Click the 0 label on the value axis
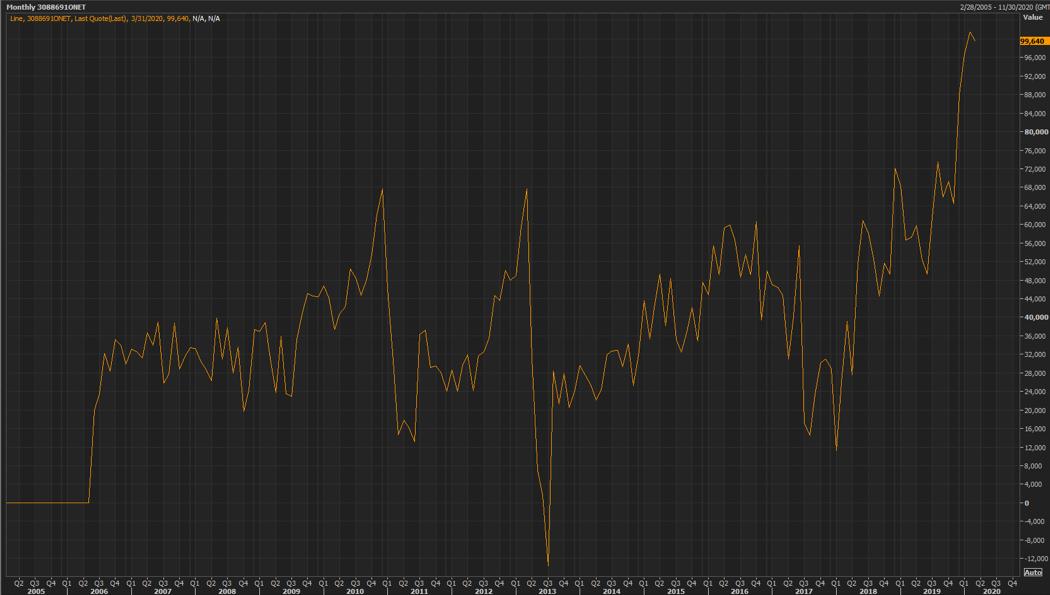This screenshot has width=1050, height=595. pos(1026,502)
